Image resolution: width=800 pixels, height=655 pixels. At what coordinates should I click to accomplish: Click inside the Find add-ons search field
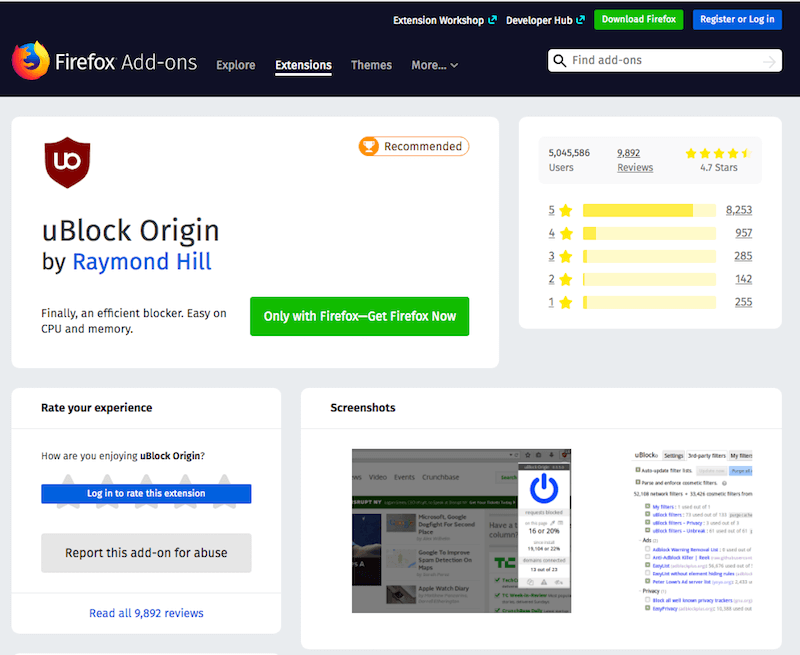pyautogui.click(x=665, y=61)
